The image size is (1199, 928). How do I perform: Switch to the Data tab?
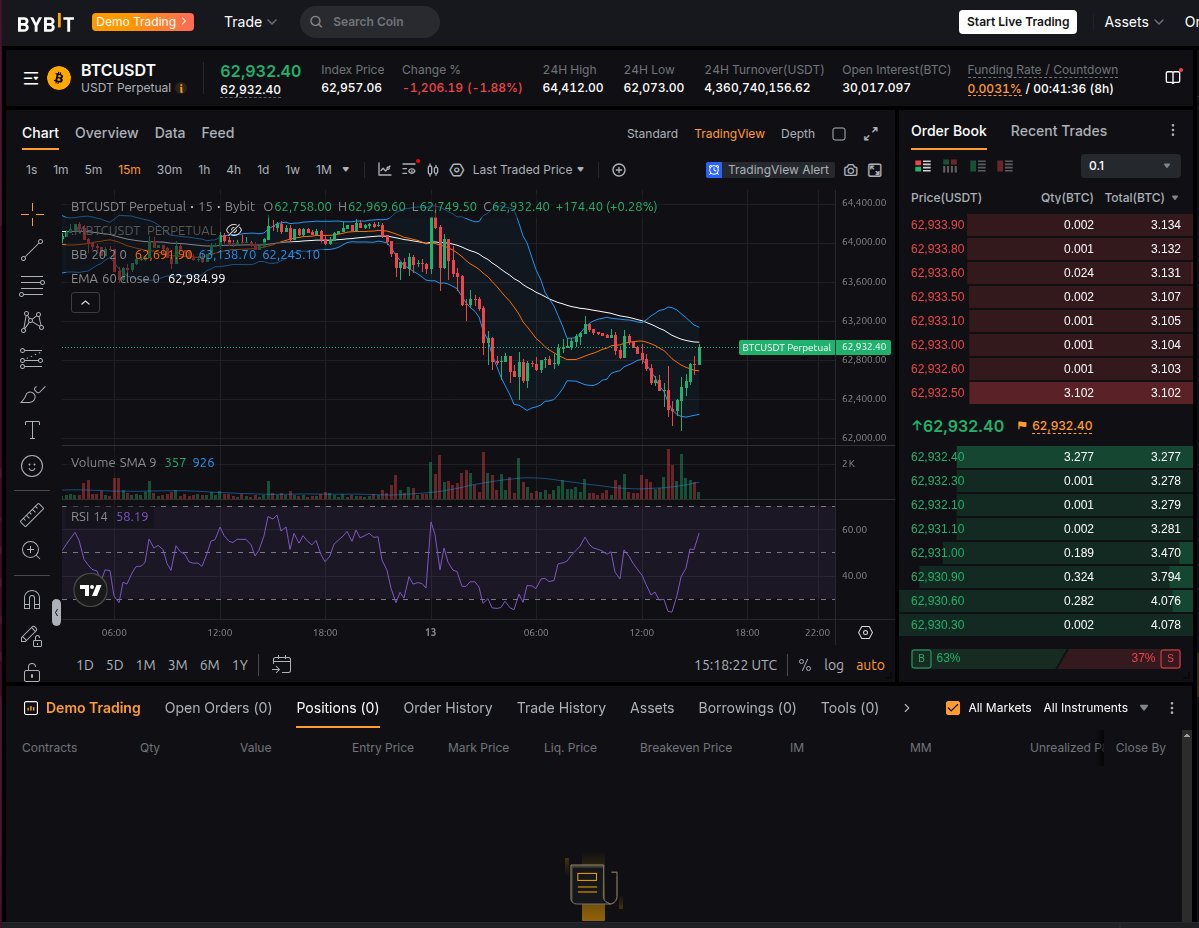(170, 133)
